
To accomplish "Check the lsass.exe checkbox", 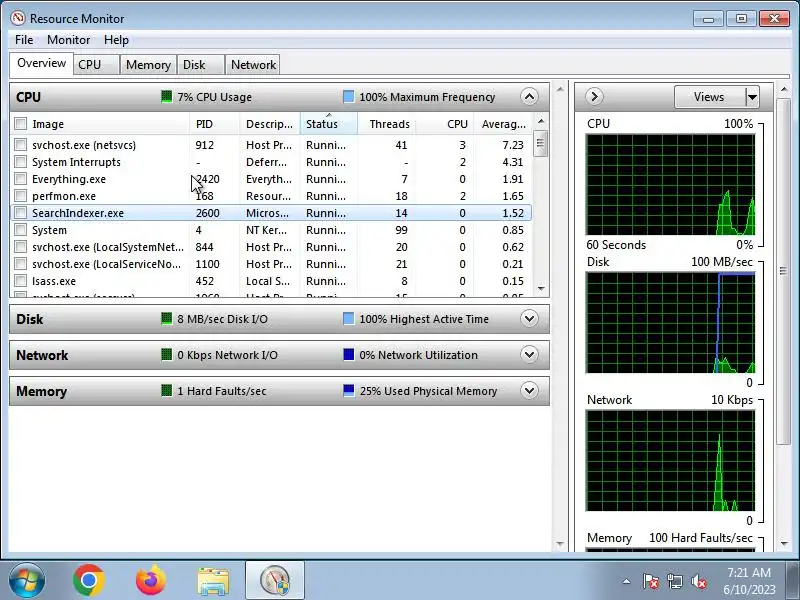I will click(20, 281).
